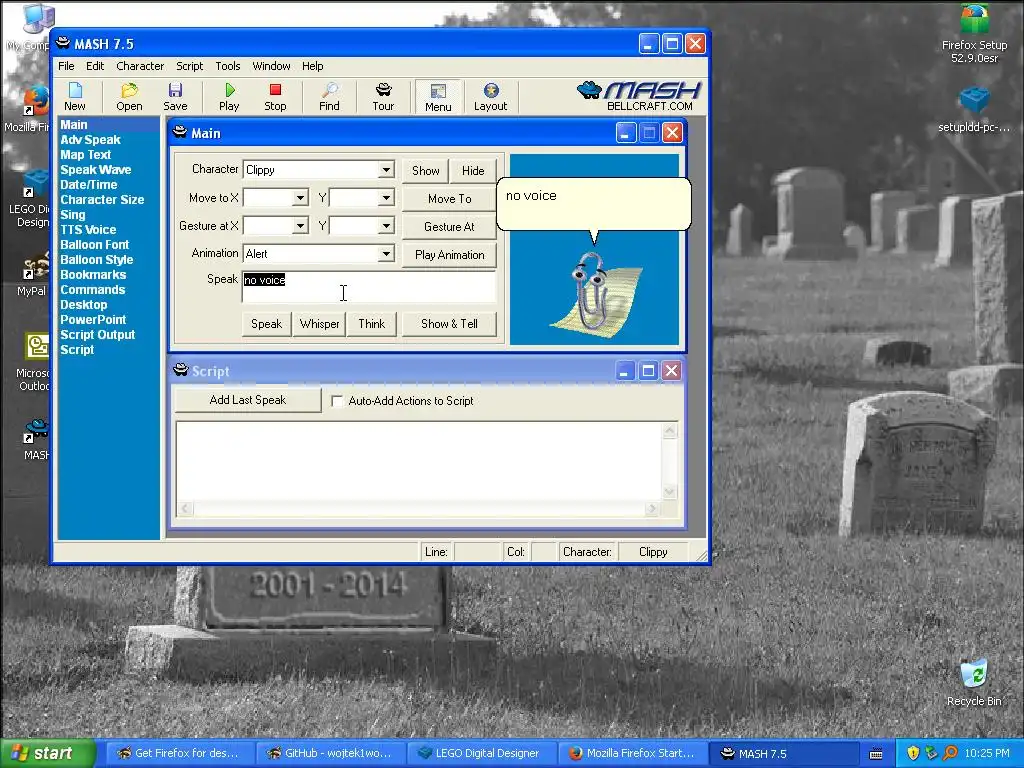
Task: Click Script horizontal scroll right arrow
Action: [x=652, y=508]
